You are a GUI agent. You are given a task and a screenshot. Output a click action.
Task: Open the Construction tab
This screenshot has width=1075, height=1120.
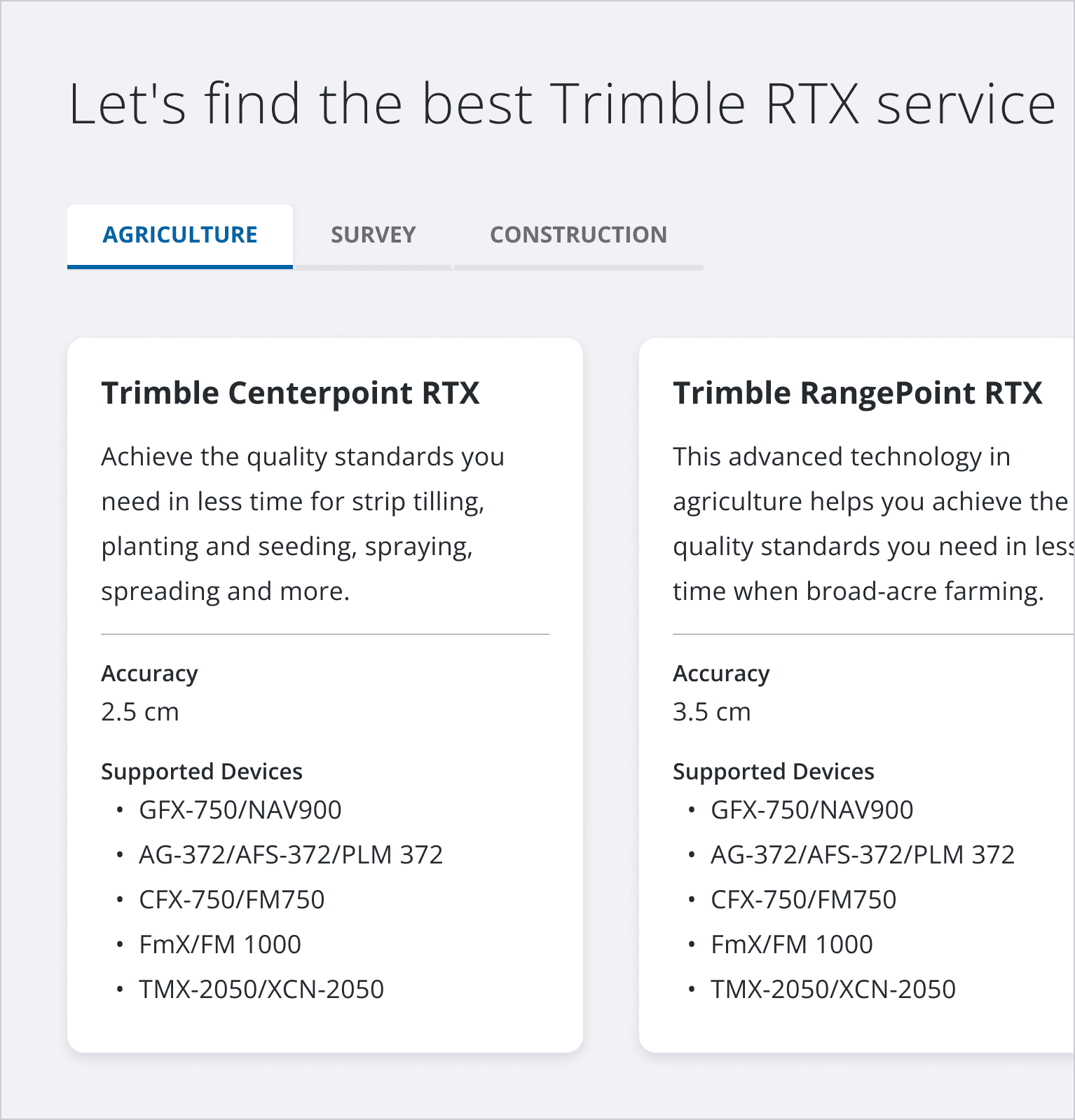pyautogui.click(x=579, y=235)
